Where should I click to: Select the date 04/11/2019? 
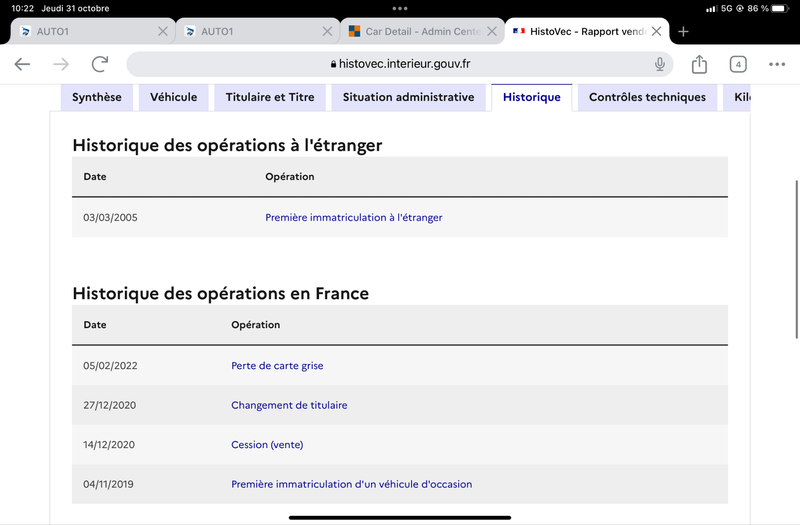pos(108,484)
